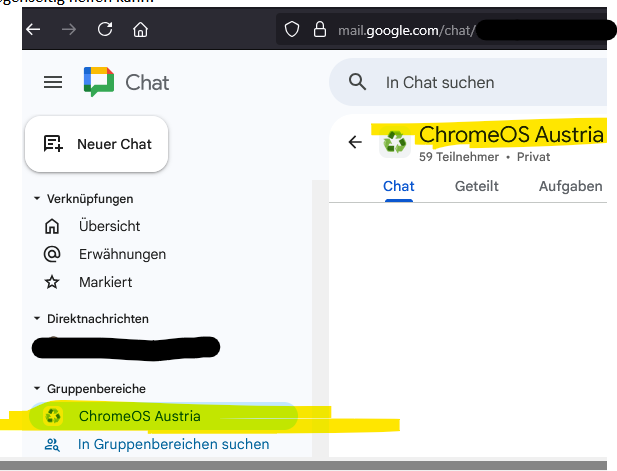
Task: Click the Google Chat logo
Action: point(100,82)
